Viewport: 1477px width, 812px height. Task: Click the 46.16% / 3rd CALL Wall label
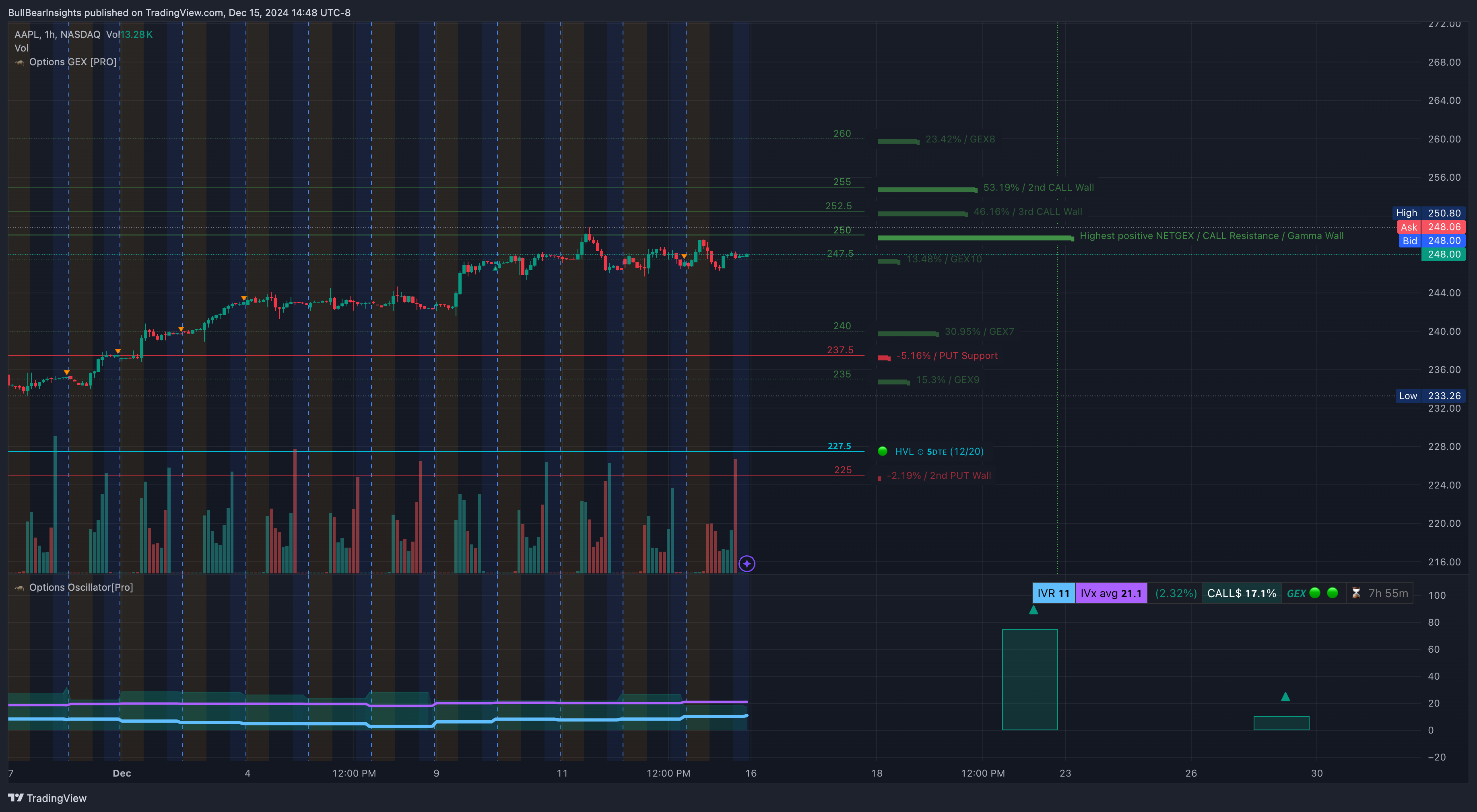(1027, 212)
